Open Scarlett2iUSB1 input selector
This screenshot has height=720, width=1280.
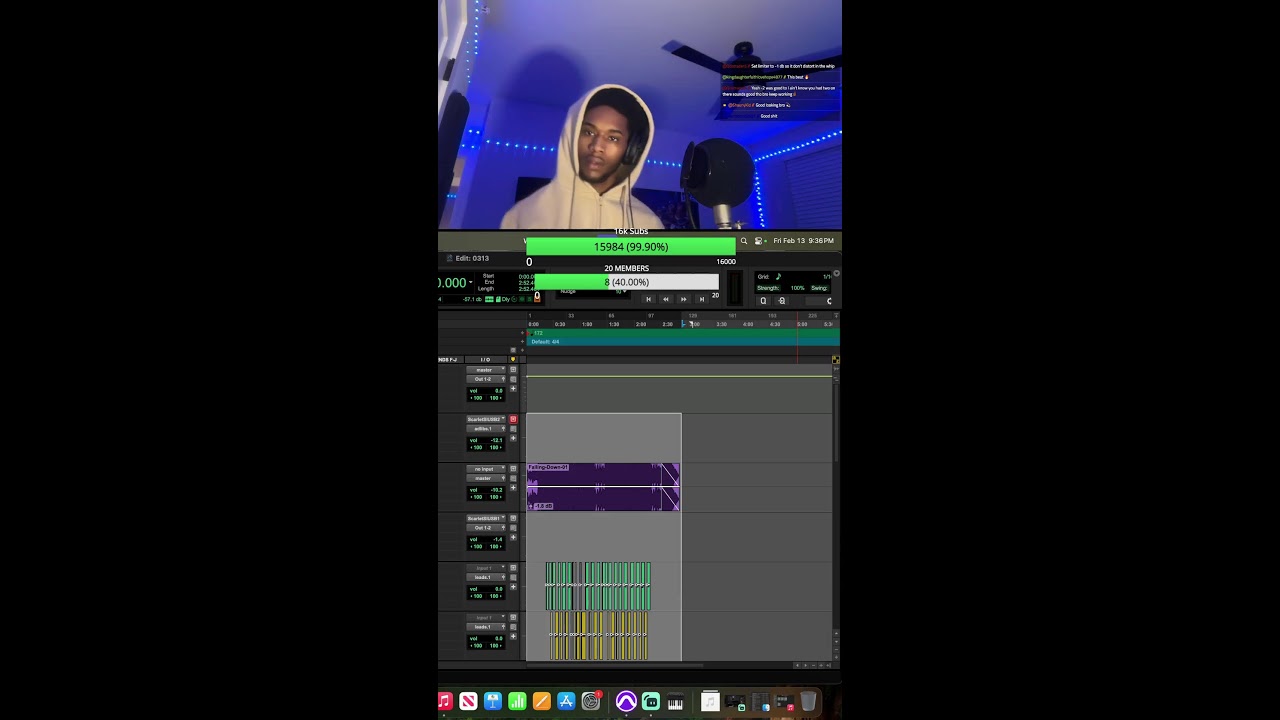click(486, 518)
